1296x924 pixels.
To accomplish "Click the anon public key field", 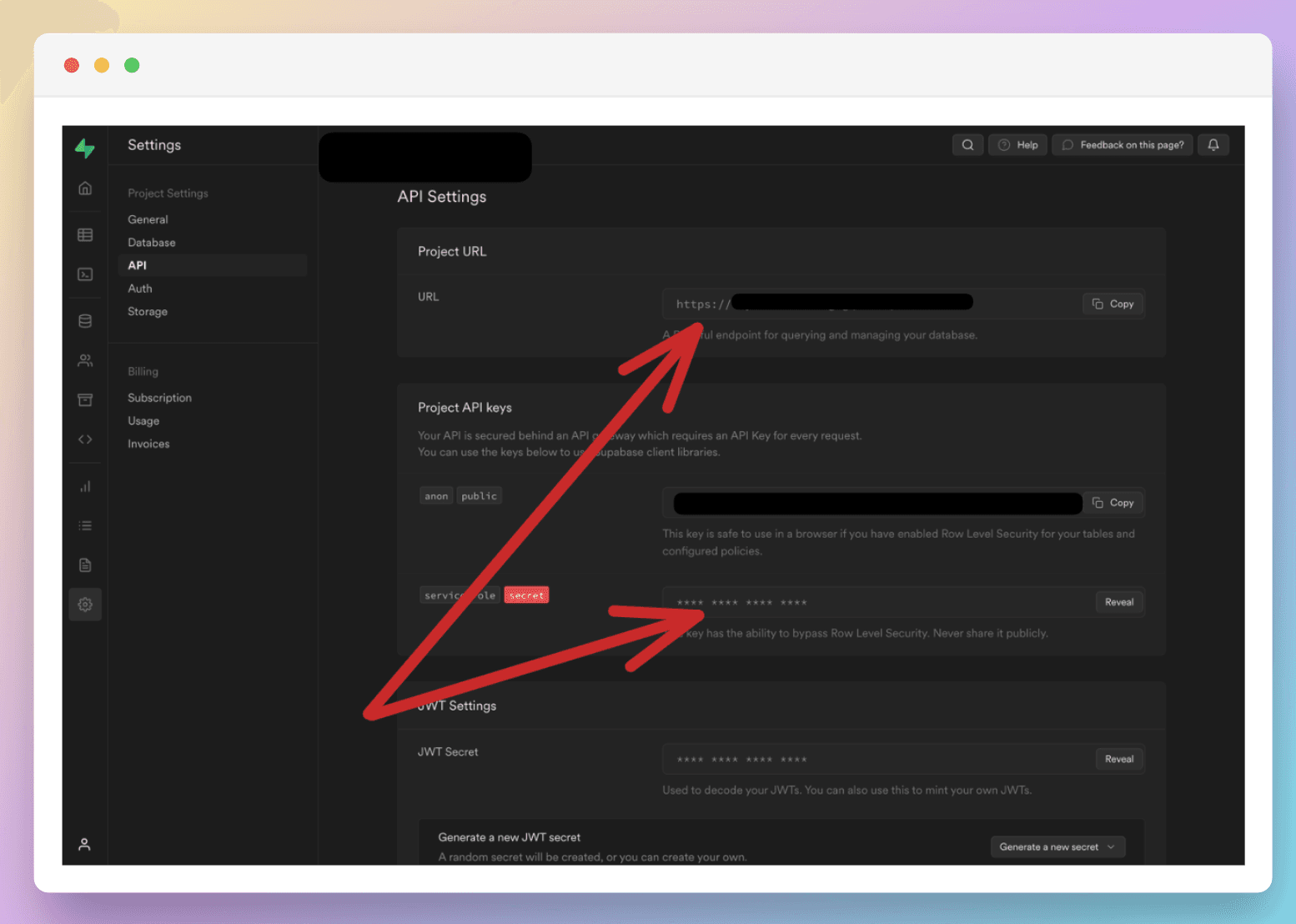I will point(904,503).
